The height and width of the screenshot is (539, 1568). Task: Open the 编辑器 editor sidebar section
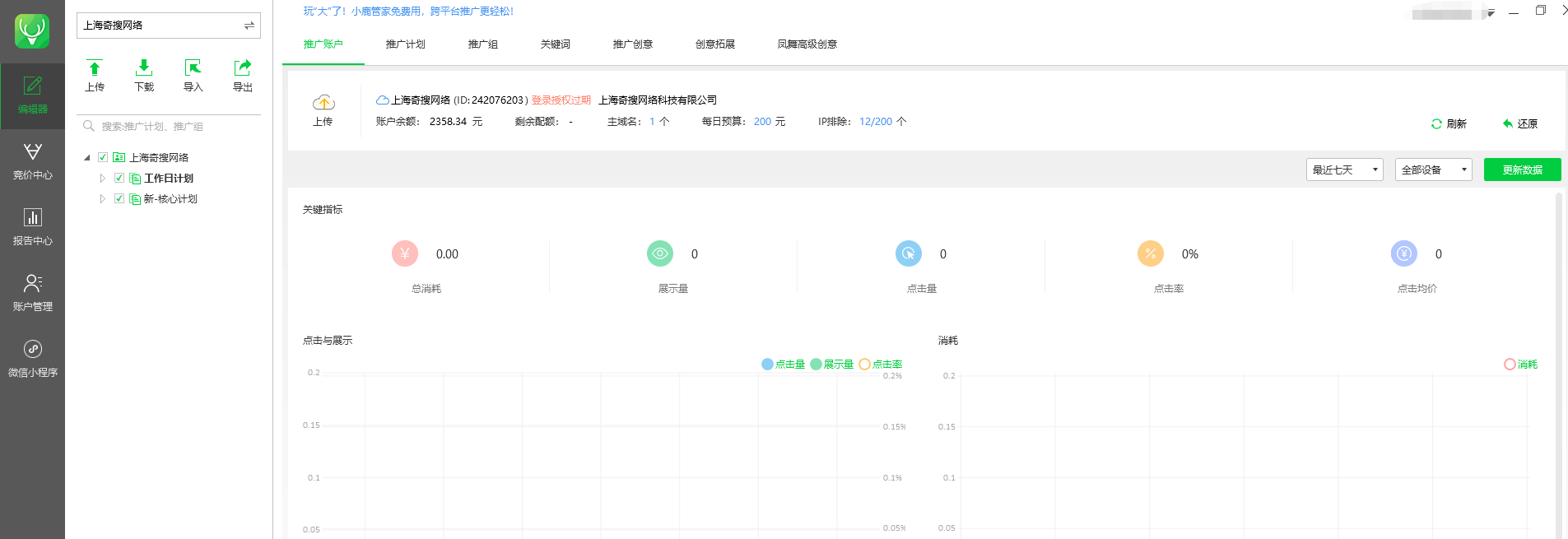32,95
